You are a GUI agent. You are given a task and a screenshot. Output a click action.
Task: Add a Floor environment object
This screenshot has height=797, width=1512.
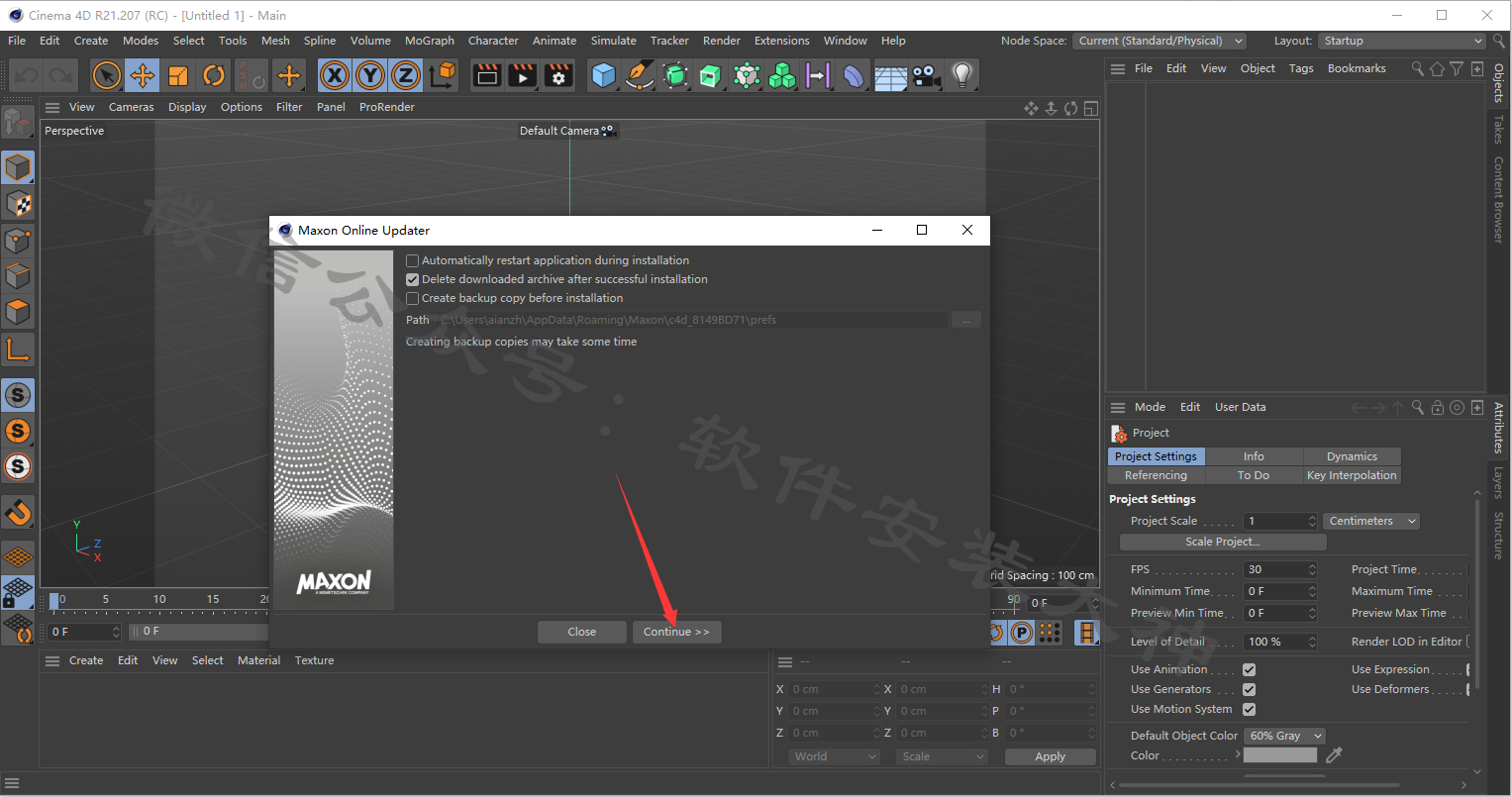tap(890, 75)
